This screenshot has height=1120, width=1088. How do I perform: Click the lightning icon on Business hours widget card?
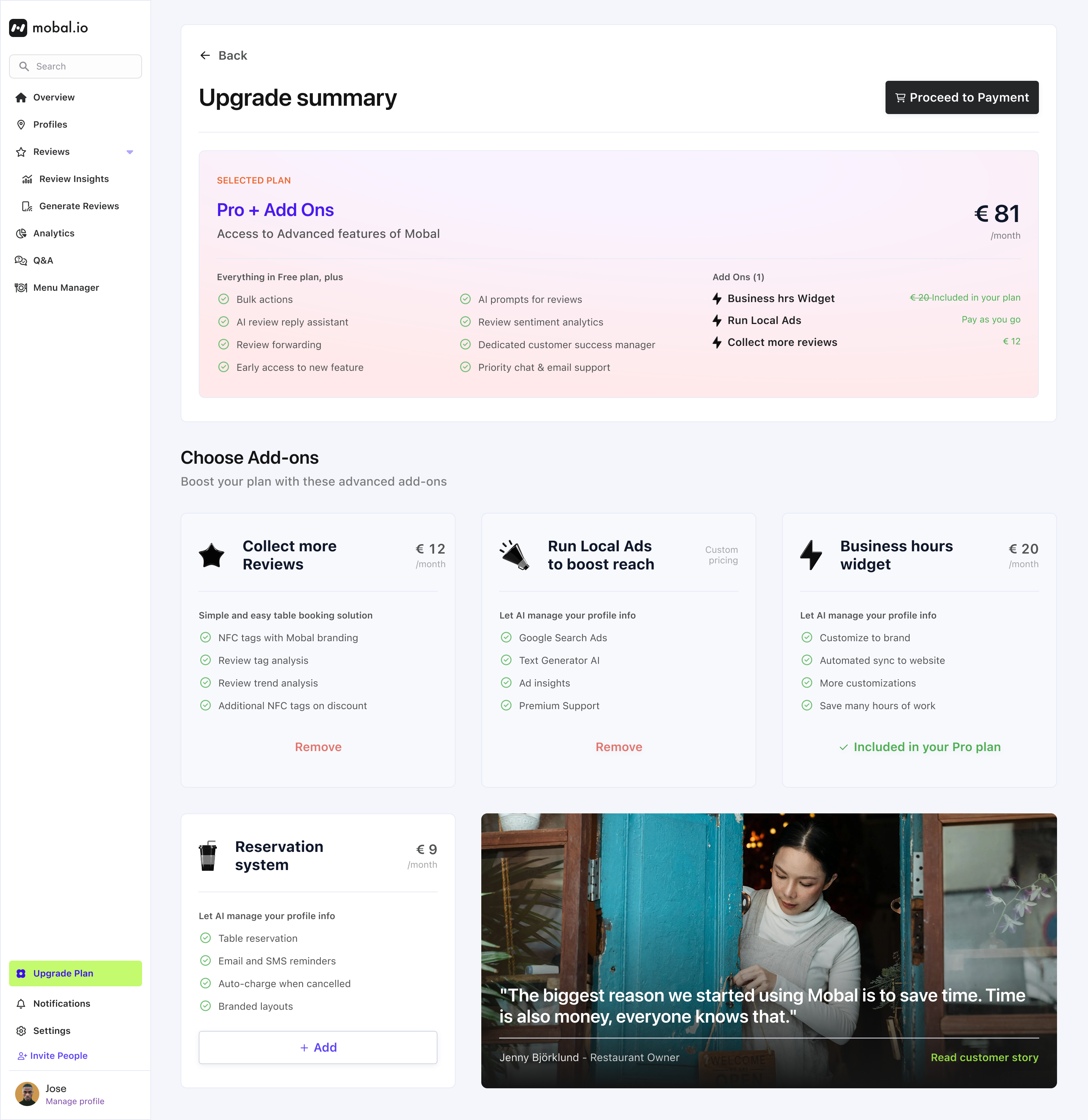811,555
